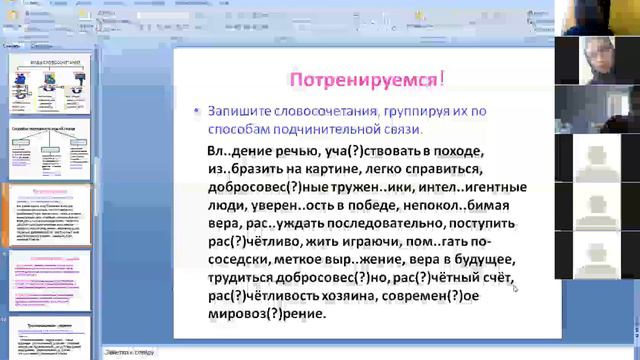Click the phrase трудиться добросовес(?)но
The width and height of the screenshot is (640, 360).
(297, 278)
